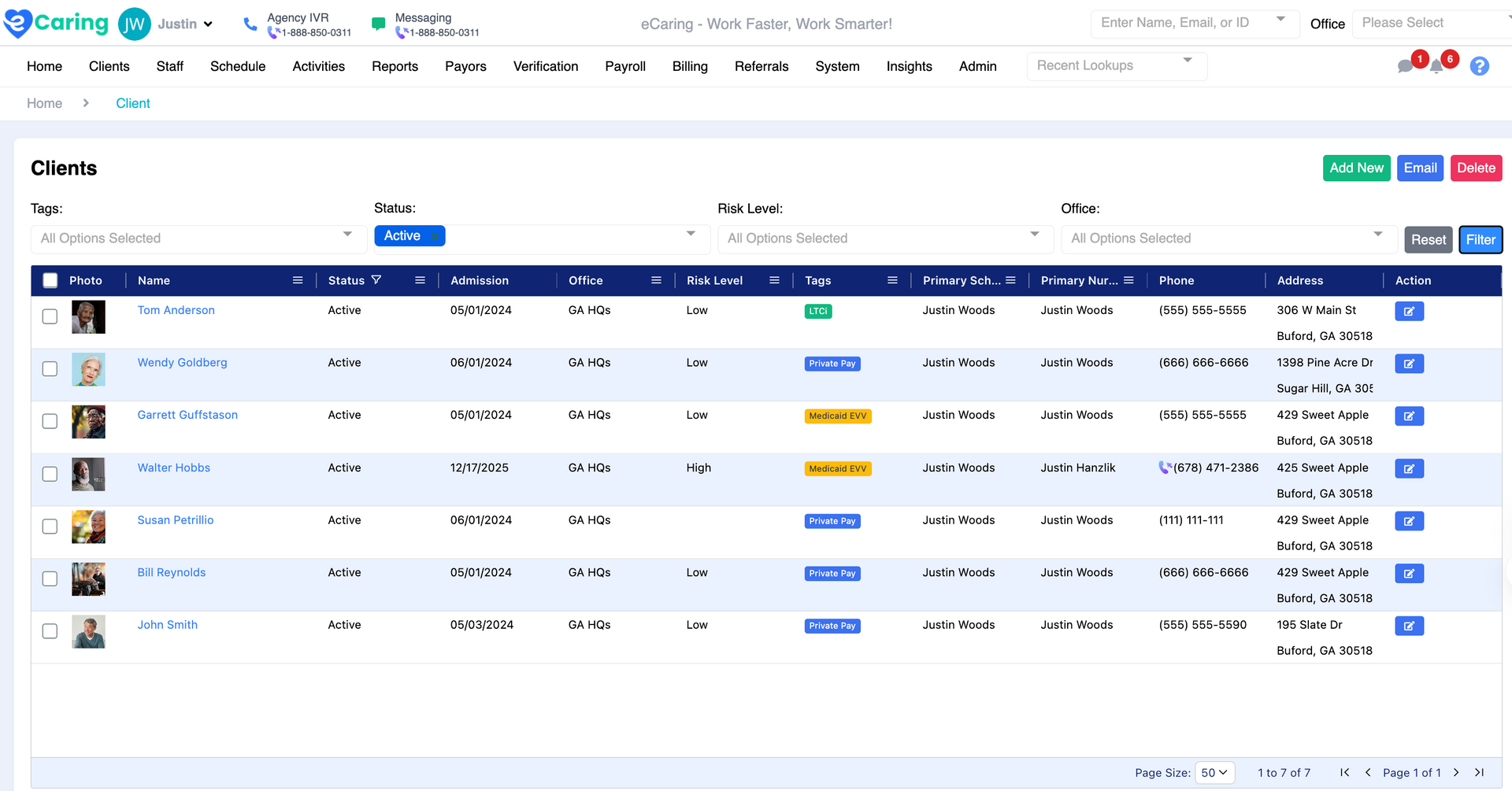Screen dimensions: 1512x791
Task: Select the checkbox for John Smith
Action: (x=50, y=631)
